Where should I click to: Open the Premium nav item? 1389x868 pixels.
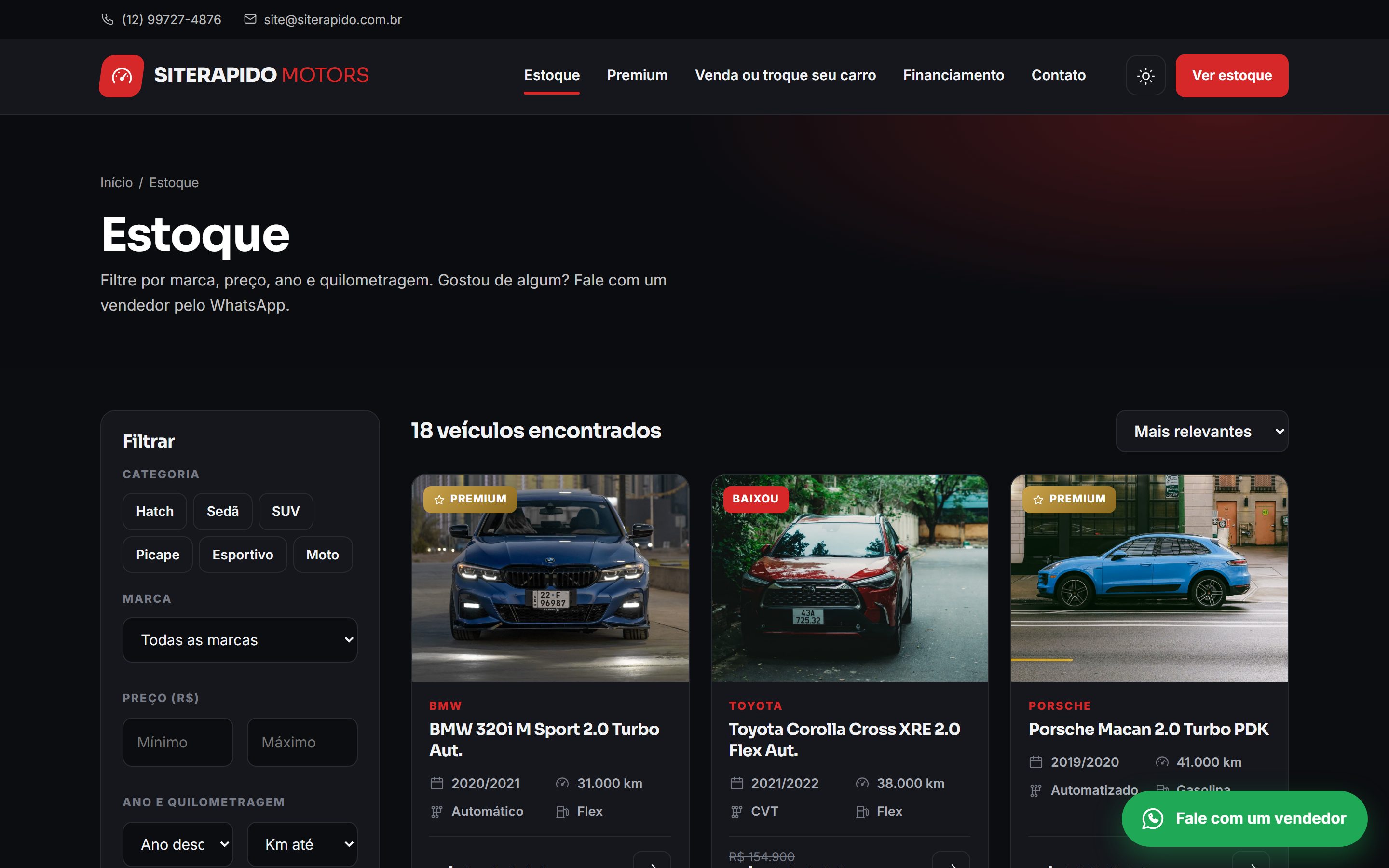[638, 75]
